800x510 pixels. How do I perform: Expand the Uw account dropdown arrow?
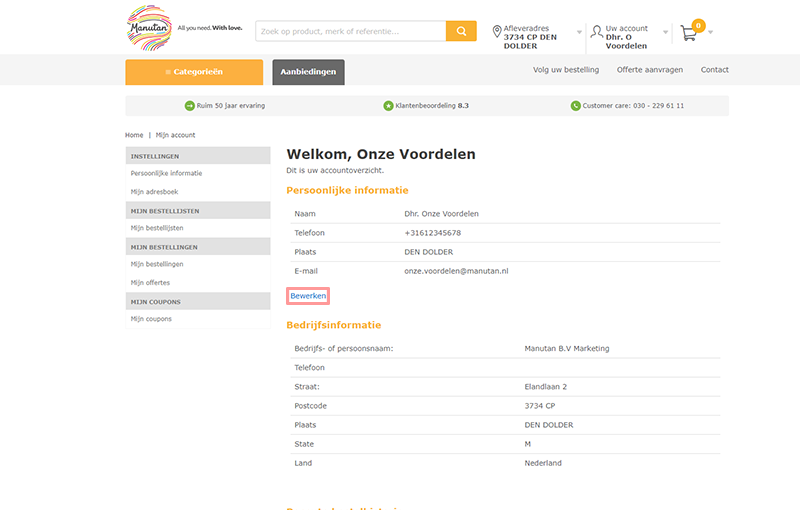click(x=664, y=33)
